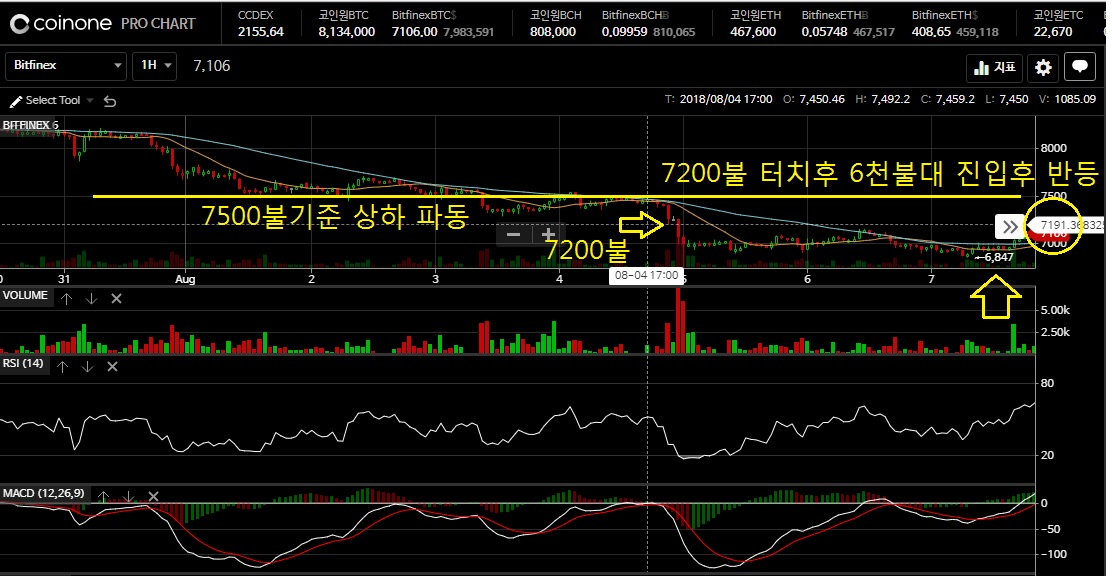Select the BitfinexETH$ 408.65 ticker
Screen dimensions: 1112x584
[955, 23]
